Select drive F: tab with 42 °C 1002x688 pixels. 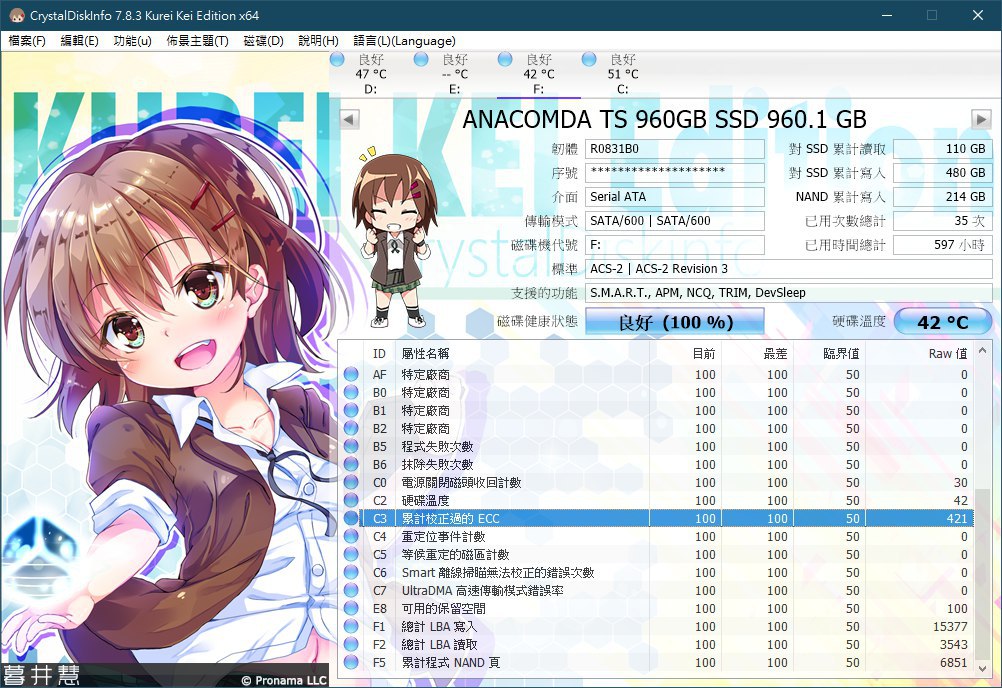pyautogui.click(x=539, y=74)
